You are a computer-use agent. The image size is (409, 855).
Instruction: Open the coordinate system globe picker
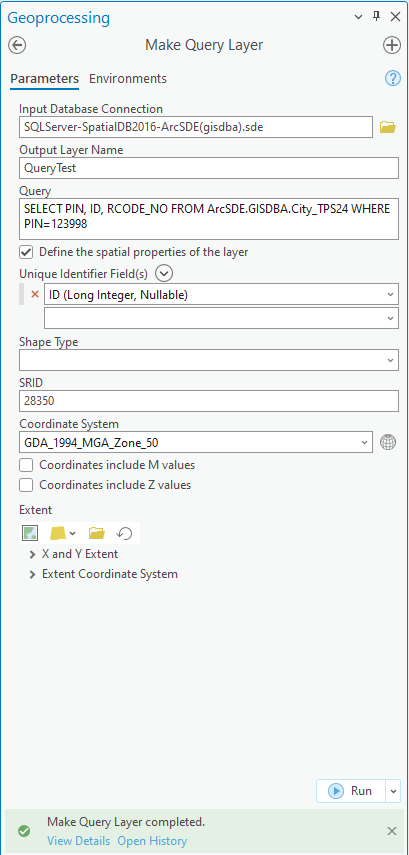[x=388, y=442]
